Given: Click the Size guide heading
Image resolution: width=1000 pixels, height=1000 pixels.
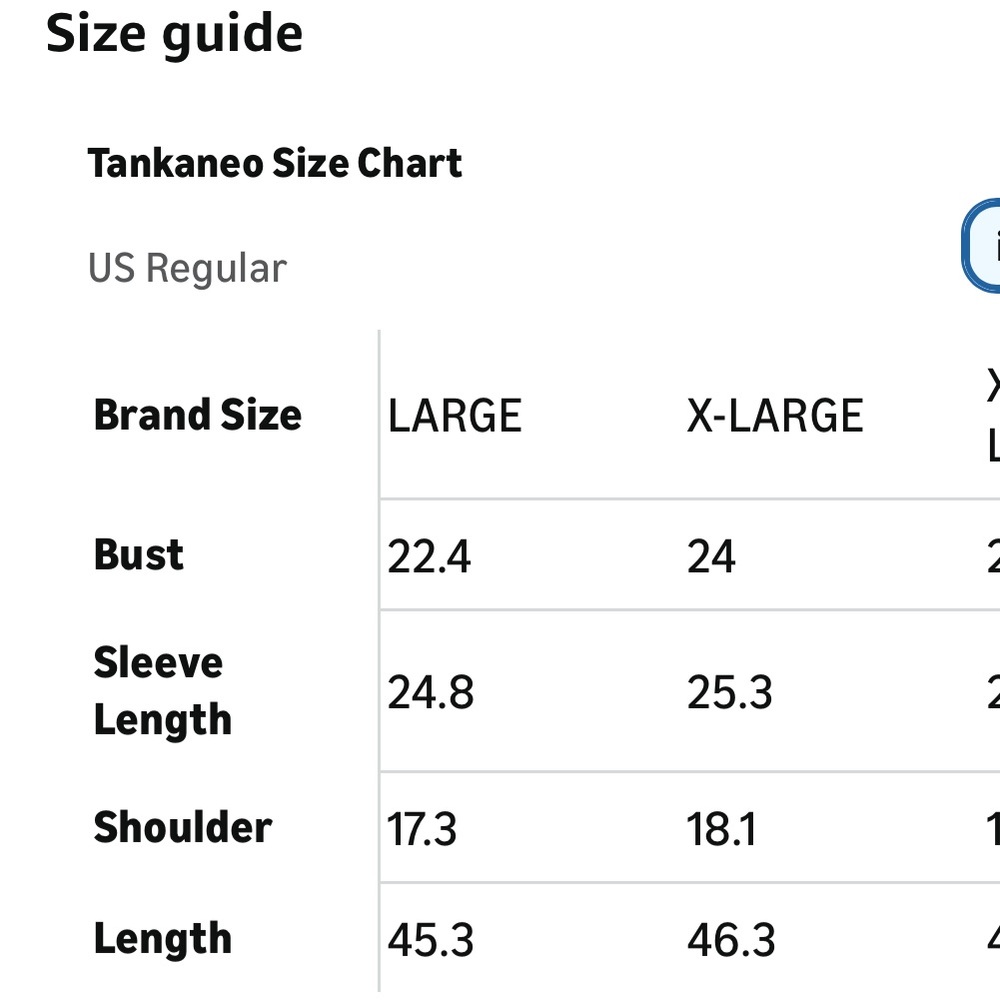Looking at the screenshot, I should click(174, 34).
